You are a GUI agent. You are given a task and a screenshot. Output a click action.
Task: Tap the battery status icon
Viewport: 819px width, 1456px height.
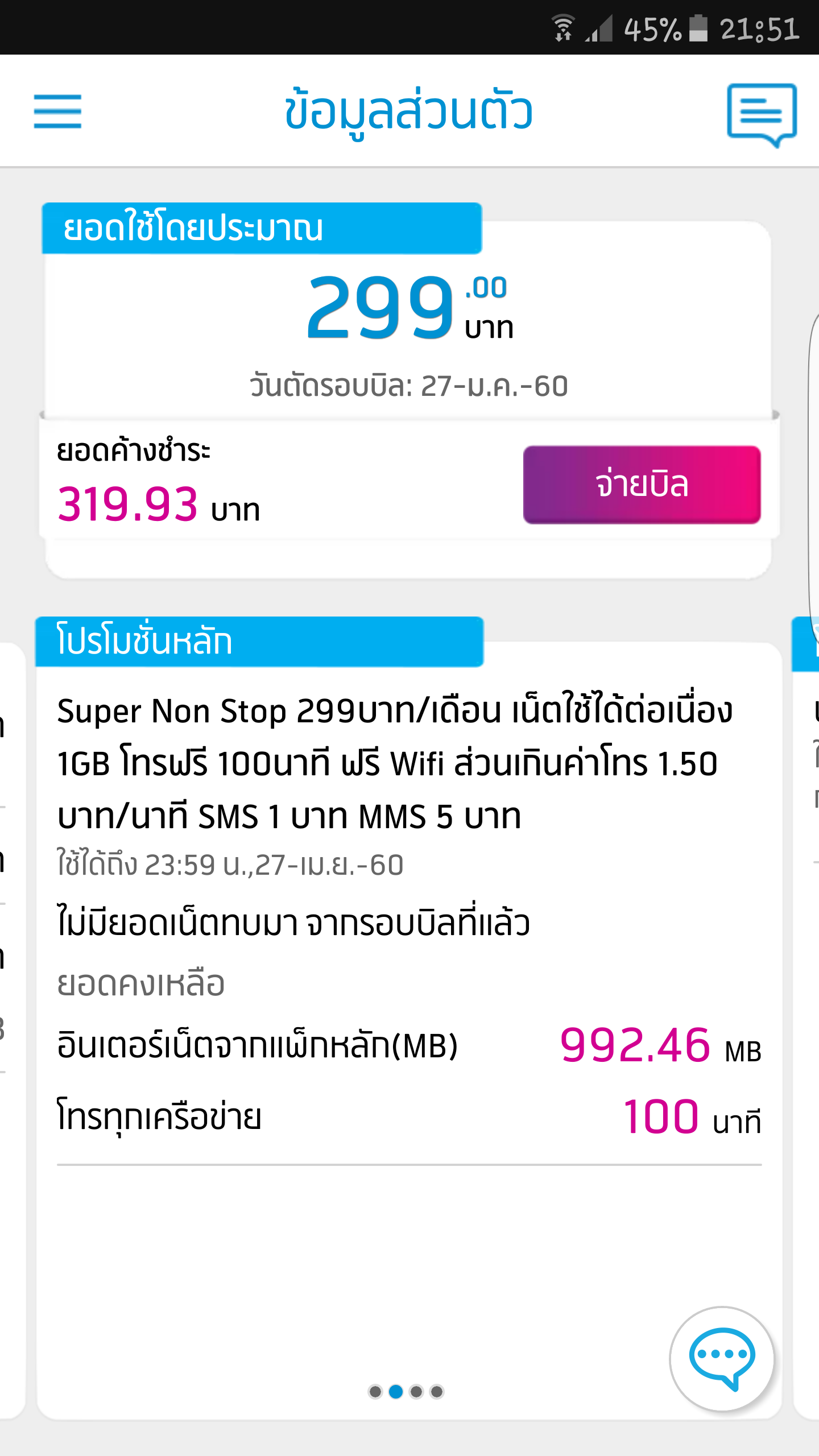698,28
